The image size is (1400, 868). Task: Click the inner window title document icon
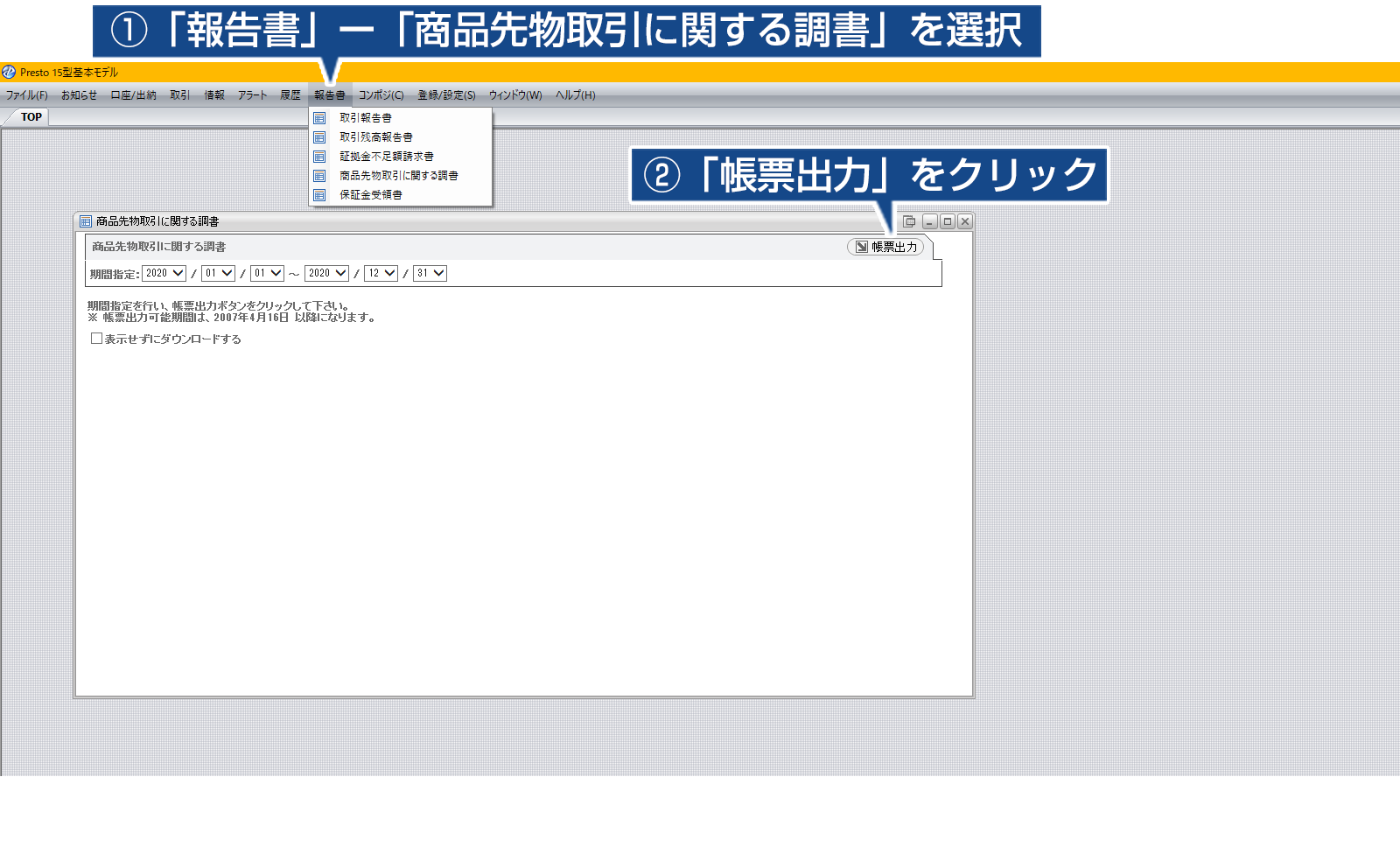[x=86, y=221]
